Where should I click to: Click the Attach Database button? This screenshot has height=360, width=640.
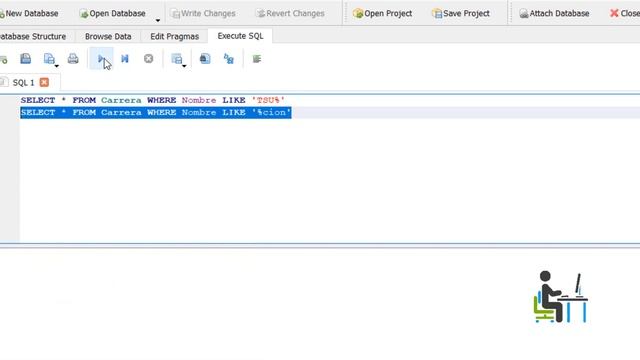coord(554,13)
